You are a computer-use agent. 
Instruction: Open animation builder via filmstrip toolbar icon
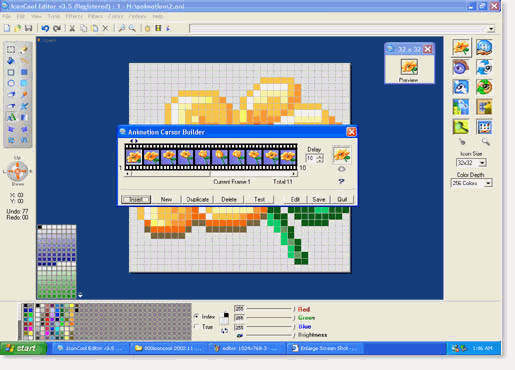[x=158, y=28]
